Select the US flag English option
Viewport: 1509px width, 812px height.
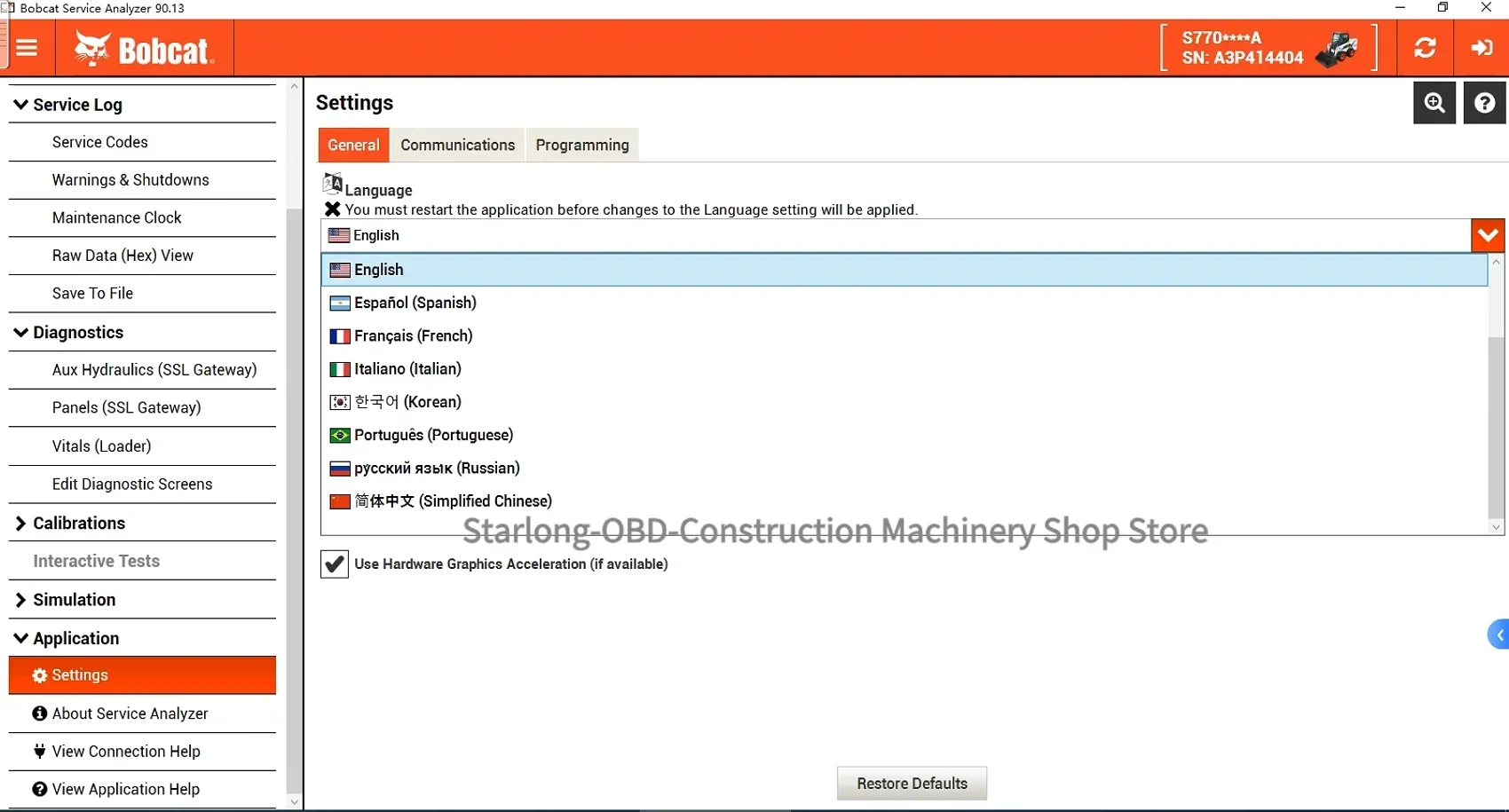click(904, 270)
